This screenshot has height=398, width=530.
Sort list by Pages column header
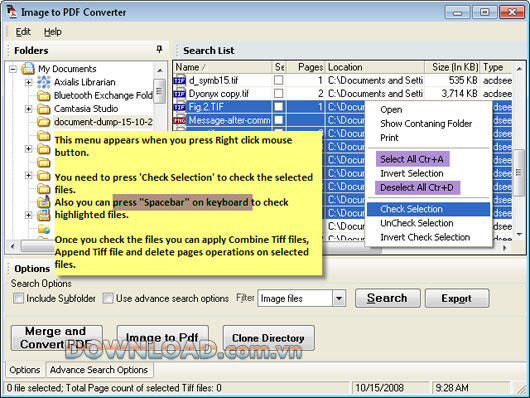pyautogui.click(x=306, y=67)
